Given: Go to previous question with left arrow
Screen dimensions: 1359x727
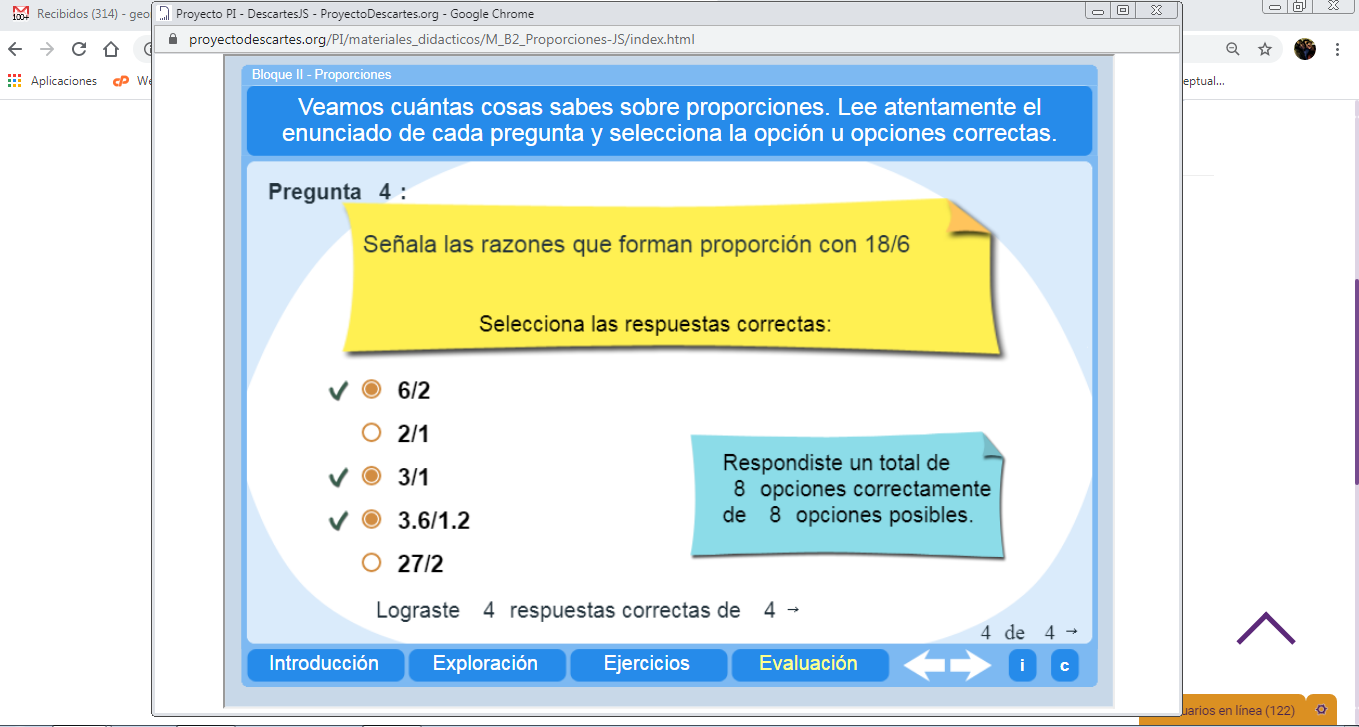Looking at the screenshot, I should 924,666.
